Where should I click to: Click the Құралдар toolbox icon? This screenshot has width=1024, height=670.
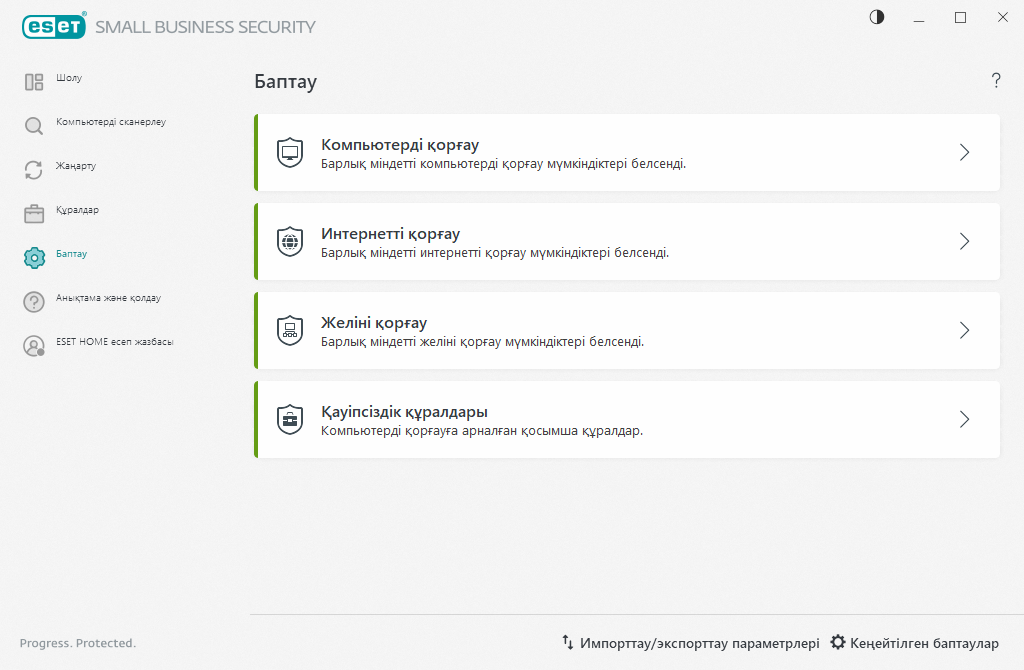point(34,214)
